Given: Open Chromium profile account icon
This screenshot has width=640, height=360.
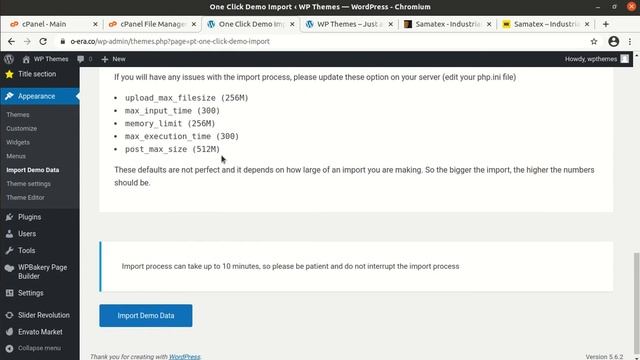Looking at the screenshot, I should click(613, 41).
